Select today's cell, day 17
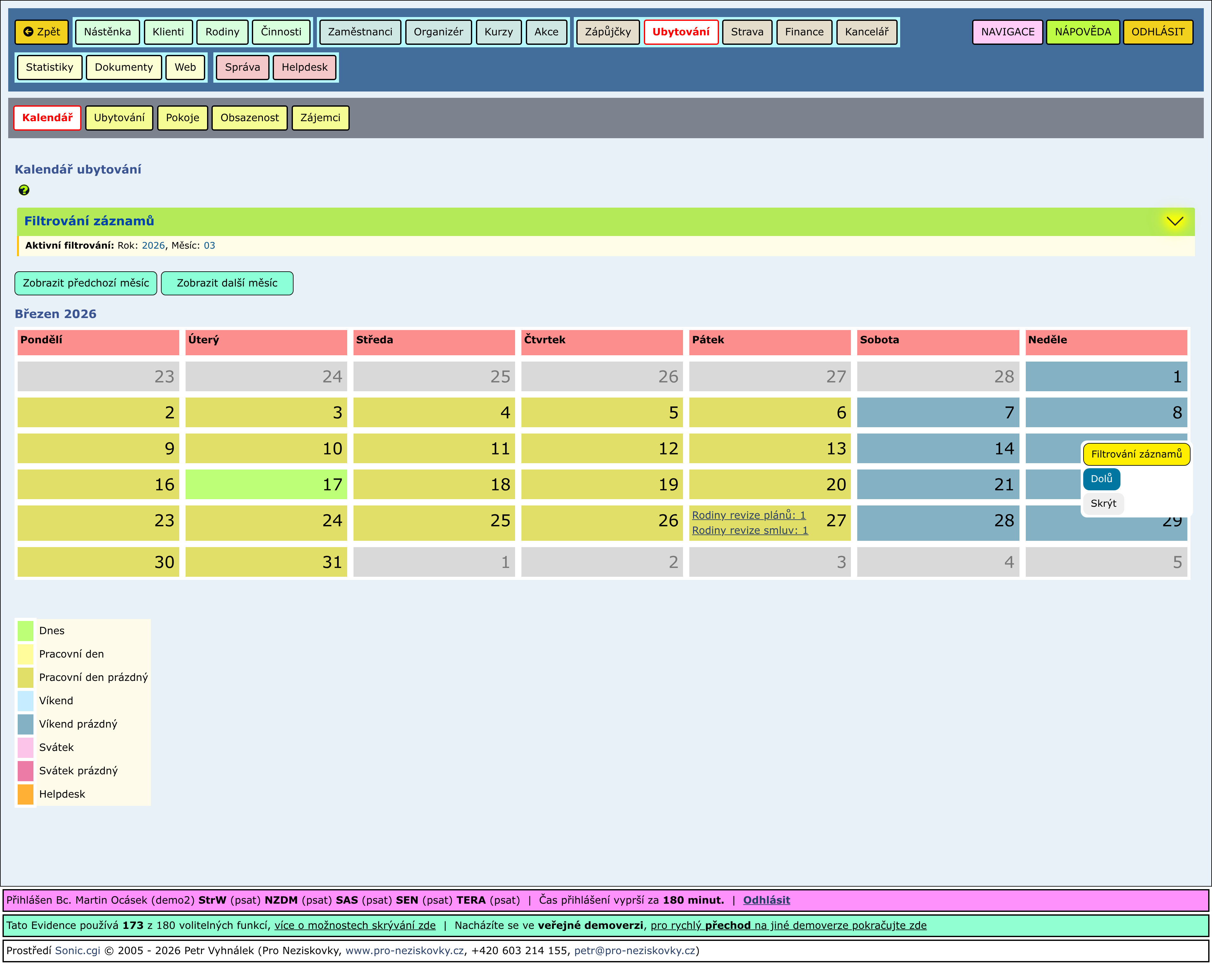1212x980 pixels. pyautogui.click(x=266, y=484)
